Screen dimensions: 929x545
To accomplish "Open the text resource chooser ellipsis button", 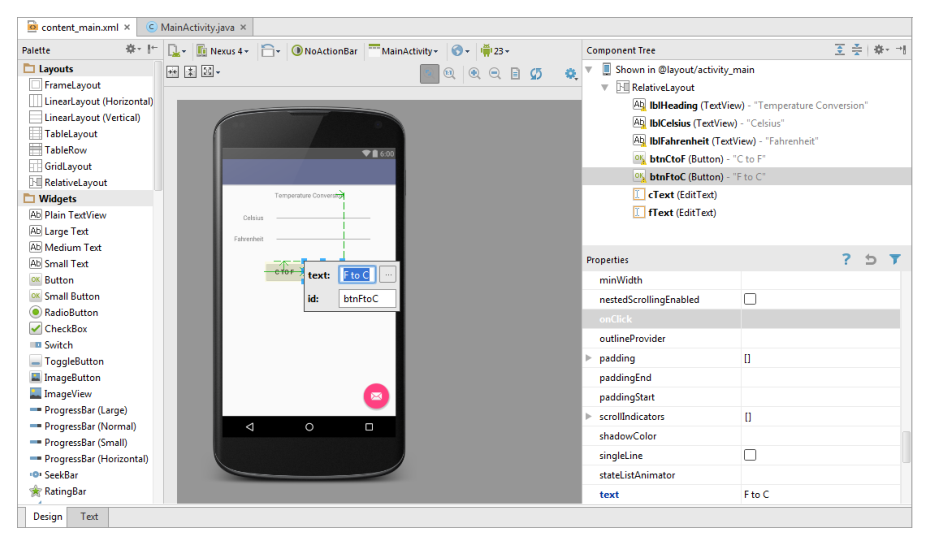I will (x=388, y=275).
